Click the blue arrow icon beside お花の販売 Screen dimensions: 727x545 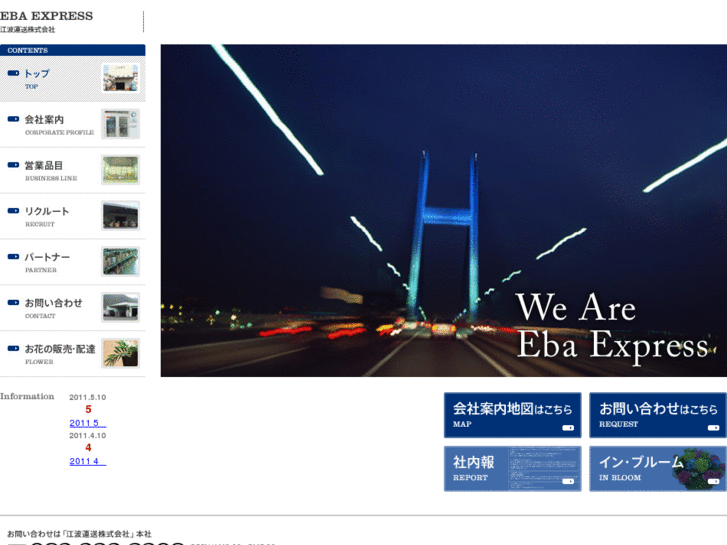pyautogui.click(x=13, y=349)
